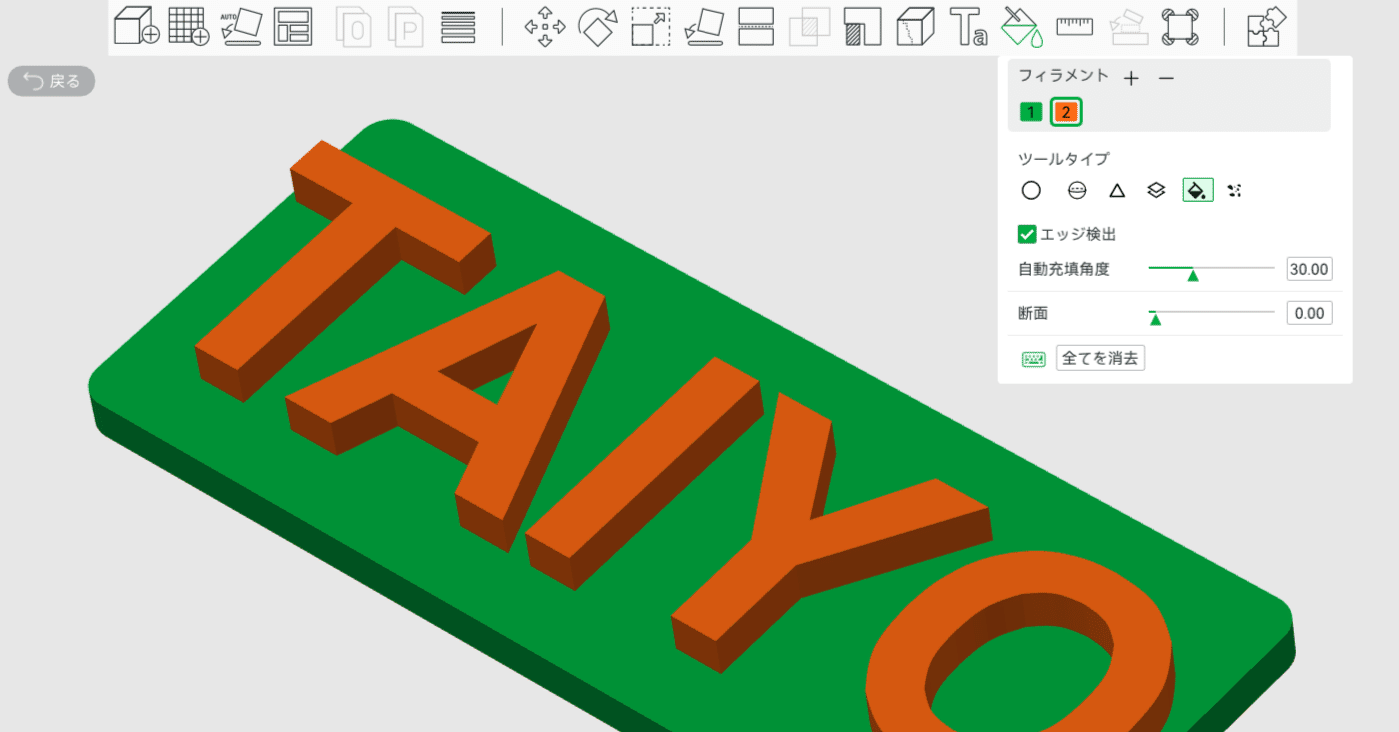The image size is (1399, 732).
Task: Add a filament with the plus button
Action: point(1131,78)
